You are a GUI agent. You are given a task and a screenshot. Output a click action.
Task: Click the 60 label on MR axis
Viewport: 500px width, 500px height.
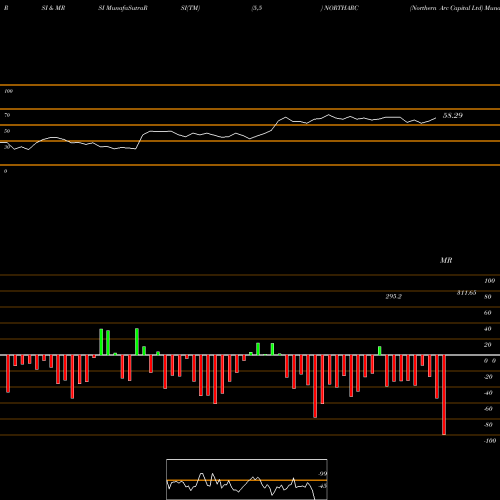tap(488, 313)
